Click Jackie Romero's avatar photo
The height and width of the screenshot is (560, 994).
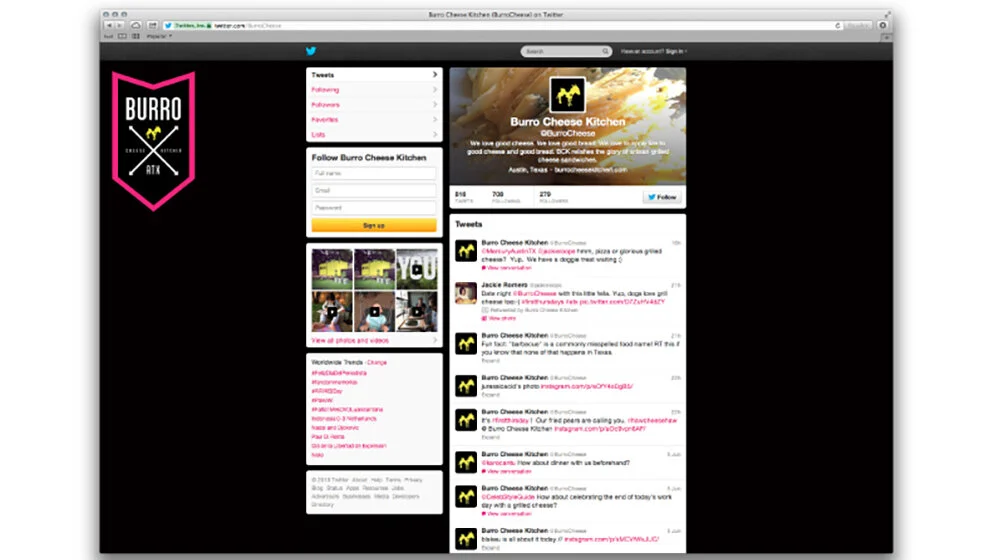pos(466,293)
